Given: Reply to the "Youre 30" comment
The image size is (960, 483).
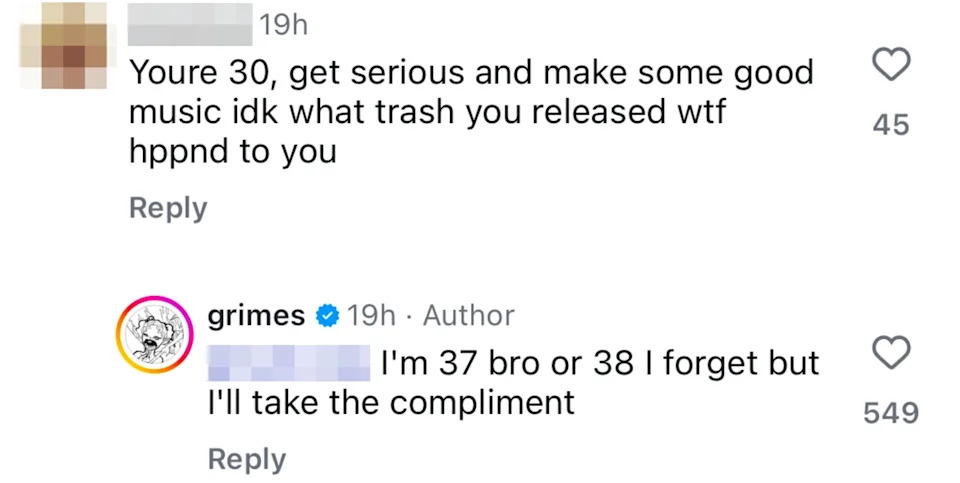Looking at the screenshot, I should [168, 208].
